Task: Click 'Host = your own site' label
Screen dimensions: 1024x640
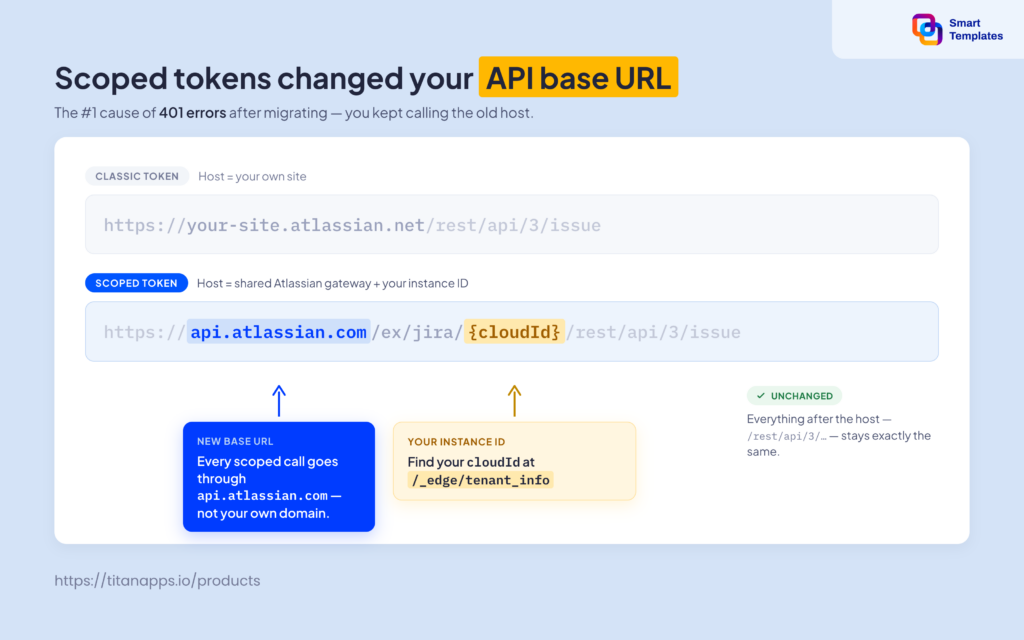Action: point(252,176)
